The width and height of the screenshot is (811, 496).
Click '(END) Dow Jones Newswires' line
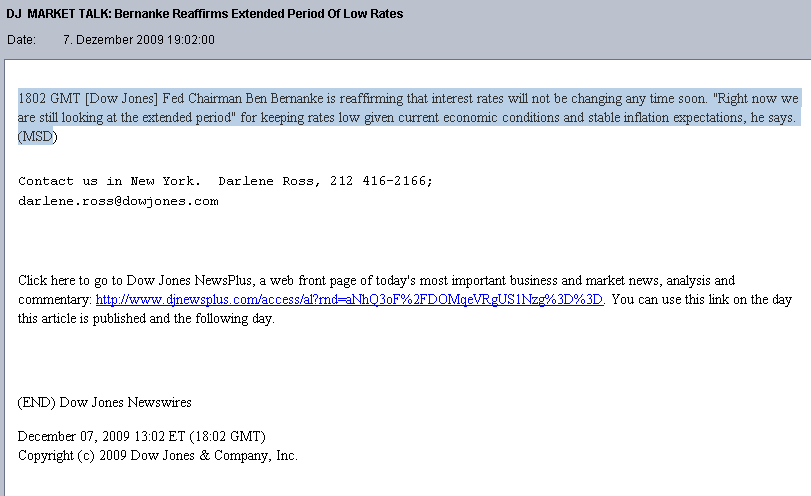click(105, 402)
